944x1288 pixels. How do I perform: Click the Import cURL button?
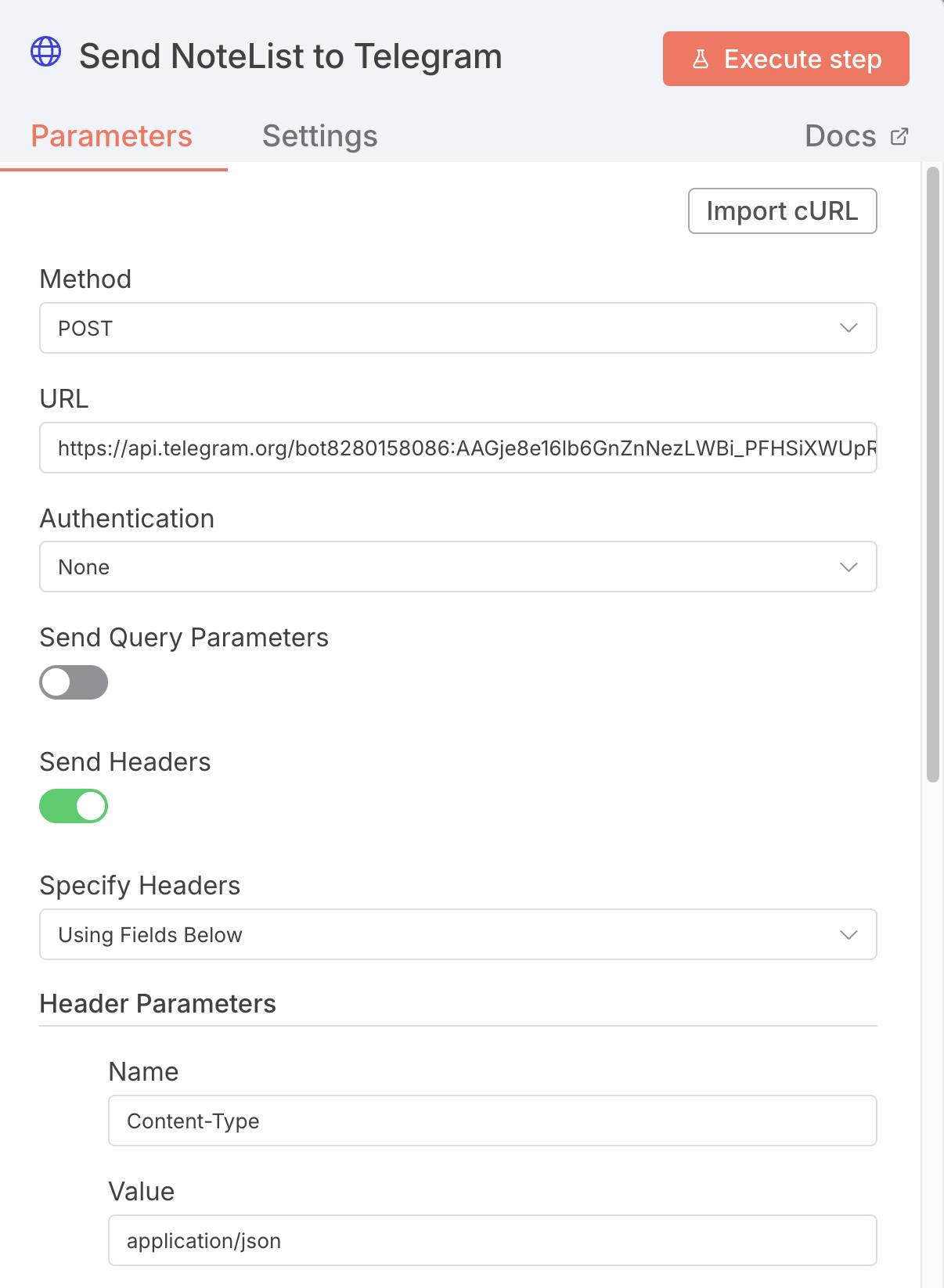782,210
